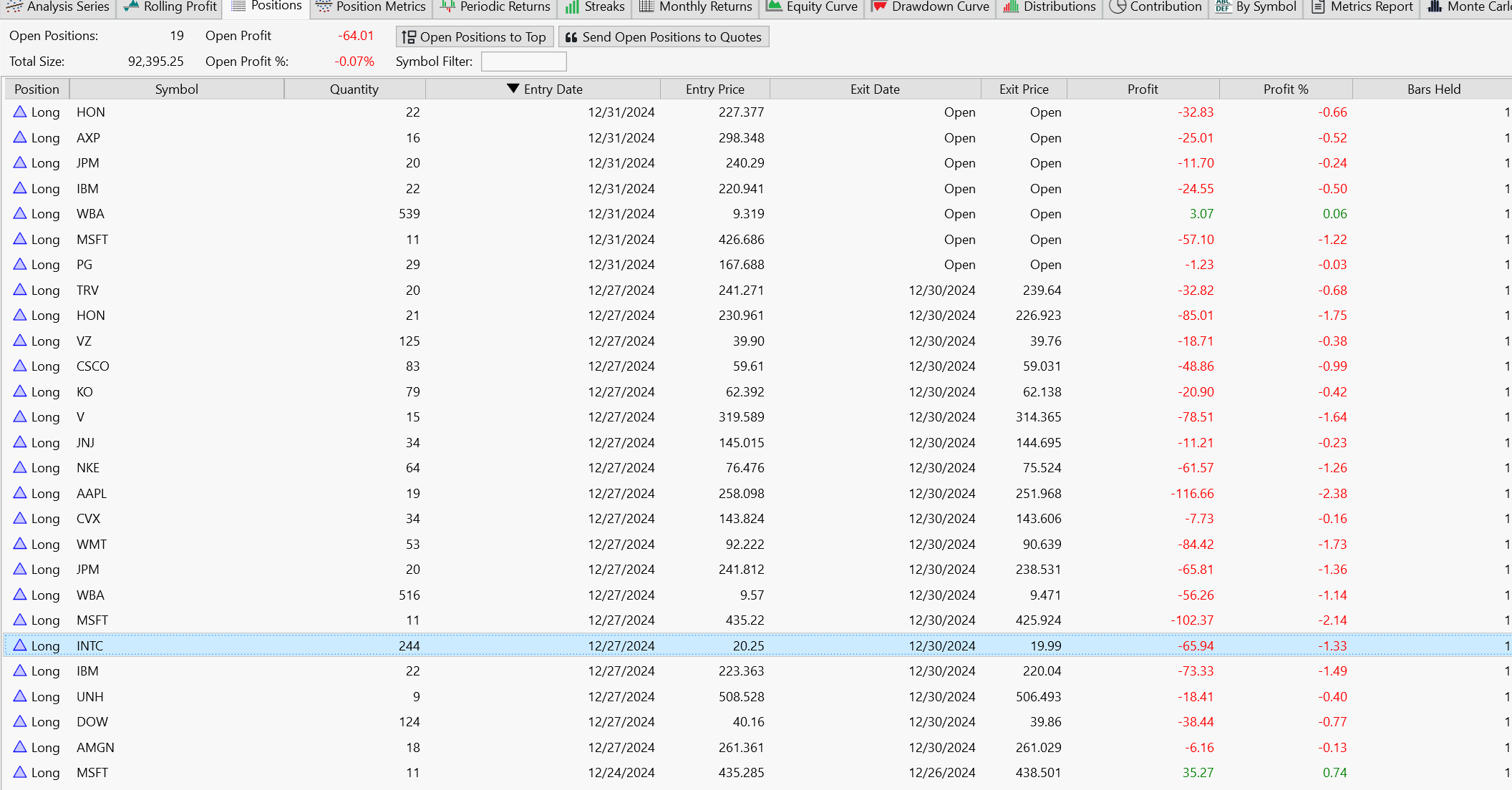Click the Equity Curve tab icon
Viewport: 1512px width, 790px height.
pyautogui.click(x=774, y=6)
